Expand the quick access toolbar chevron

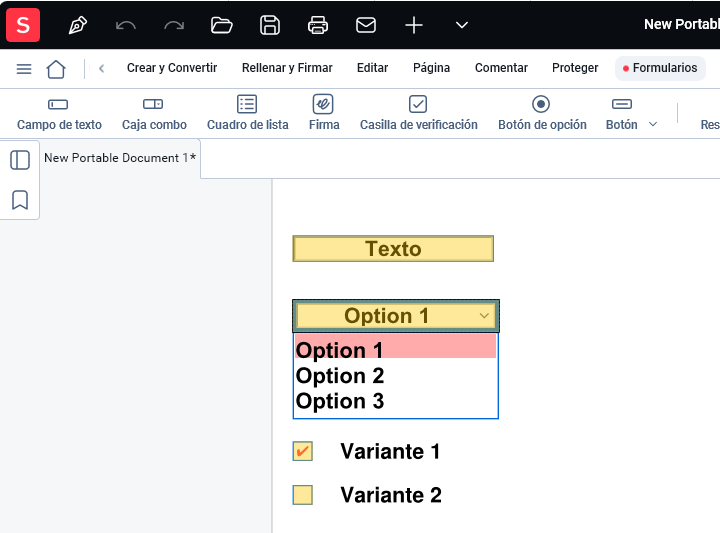click(x=461, y=25)
